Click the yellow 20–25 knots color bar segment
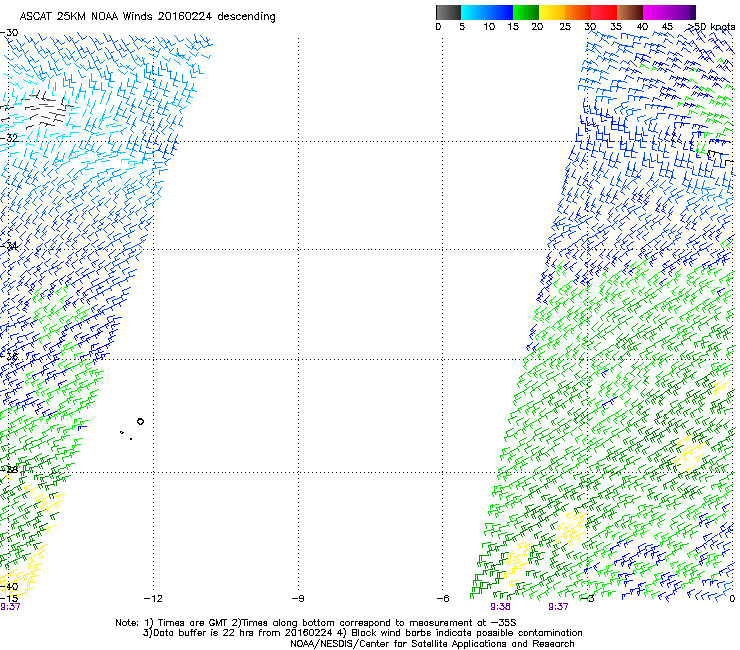The image size is (740, 650). point(552,12)
